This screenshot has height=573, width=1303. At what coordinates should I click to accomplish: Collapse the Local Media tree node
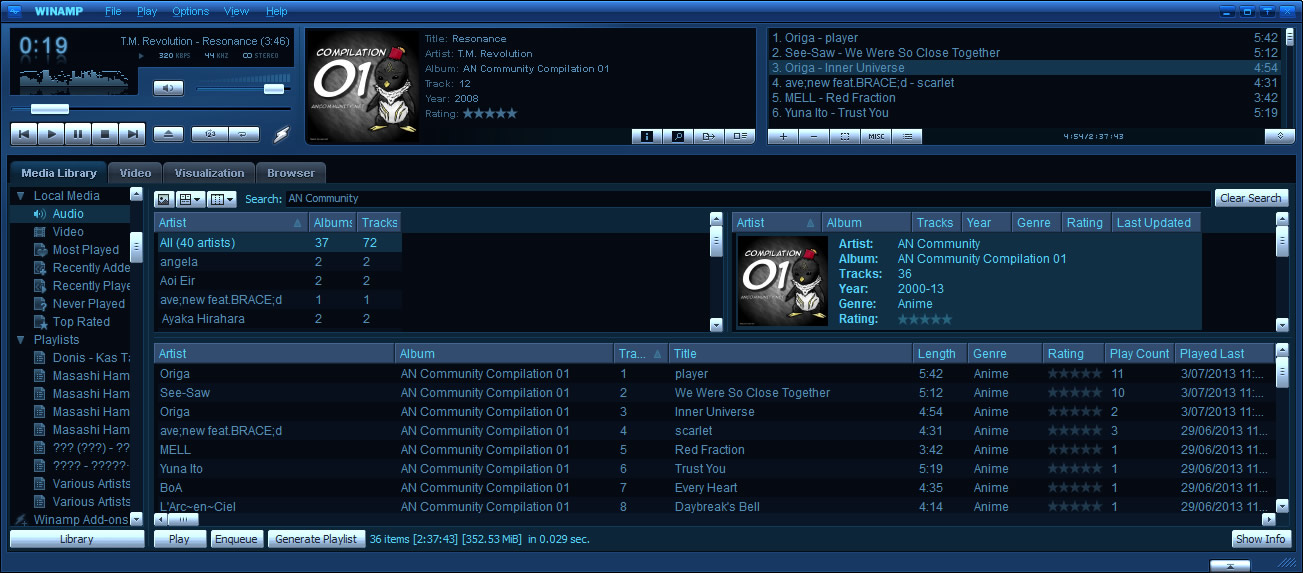(x=21, y=196)
